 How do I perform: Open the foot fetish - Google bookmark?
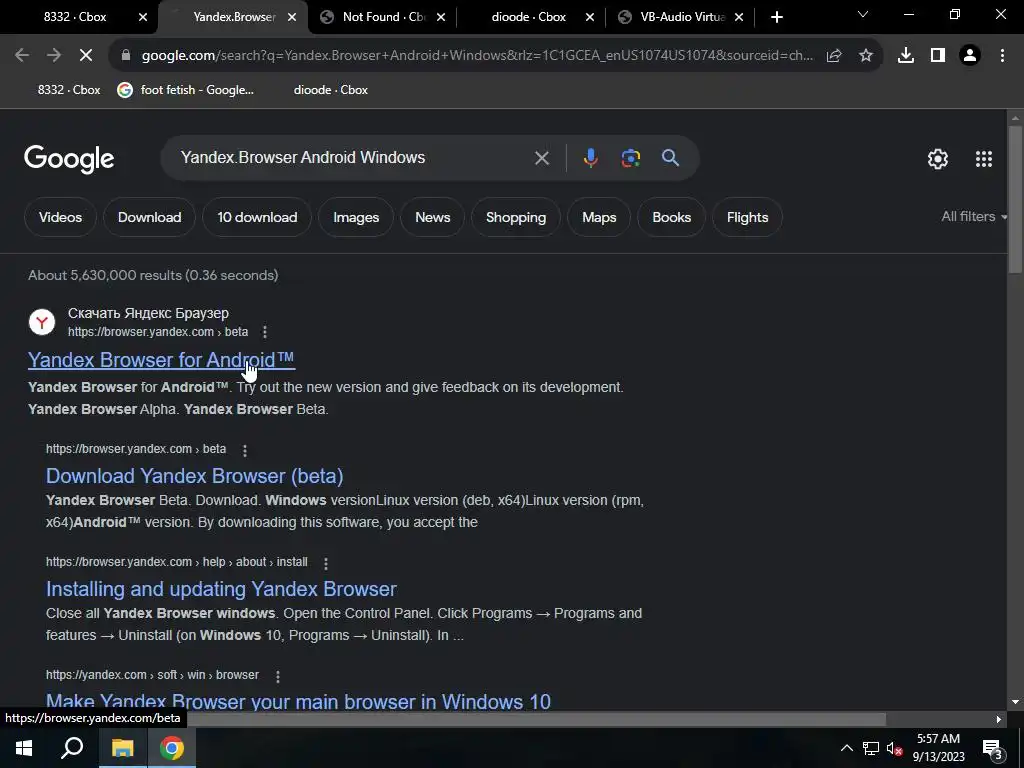185,90
